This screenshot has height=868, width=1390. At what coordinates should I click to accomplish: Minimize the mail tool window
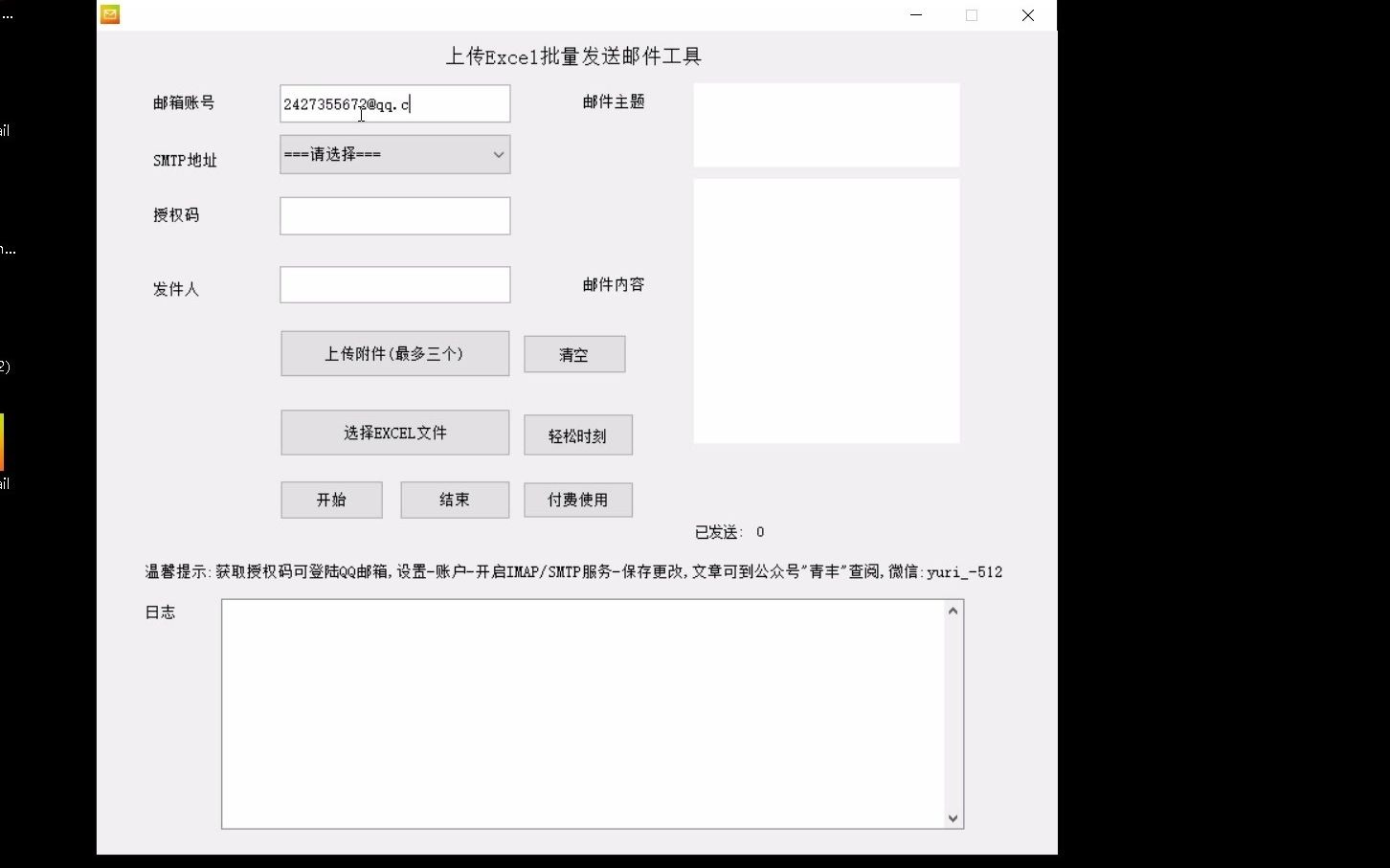916,15
